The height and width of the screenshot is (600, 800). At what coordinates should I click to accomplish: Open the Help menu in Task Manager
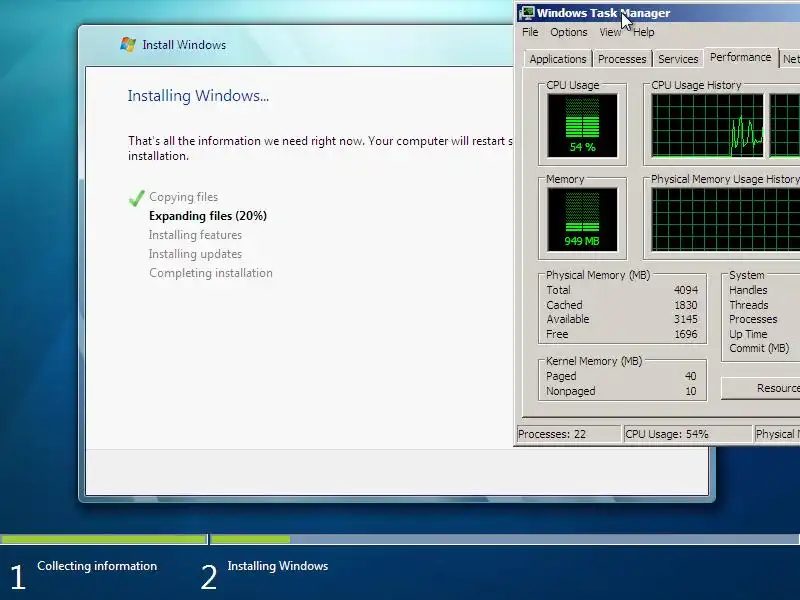pyautogui.click(x=644, y=32)
